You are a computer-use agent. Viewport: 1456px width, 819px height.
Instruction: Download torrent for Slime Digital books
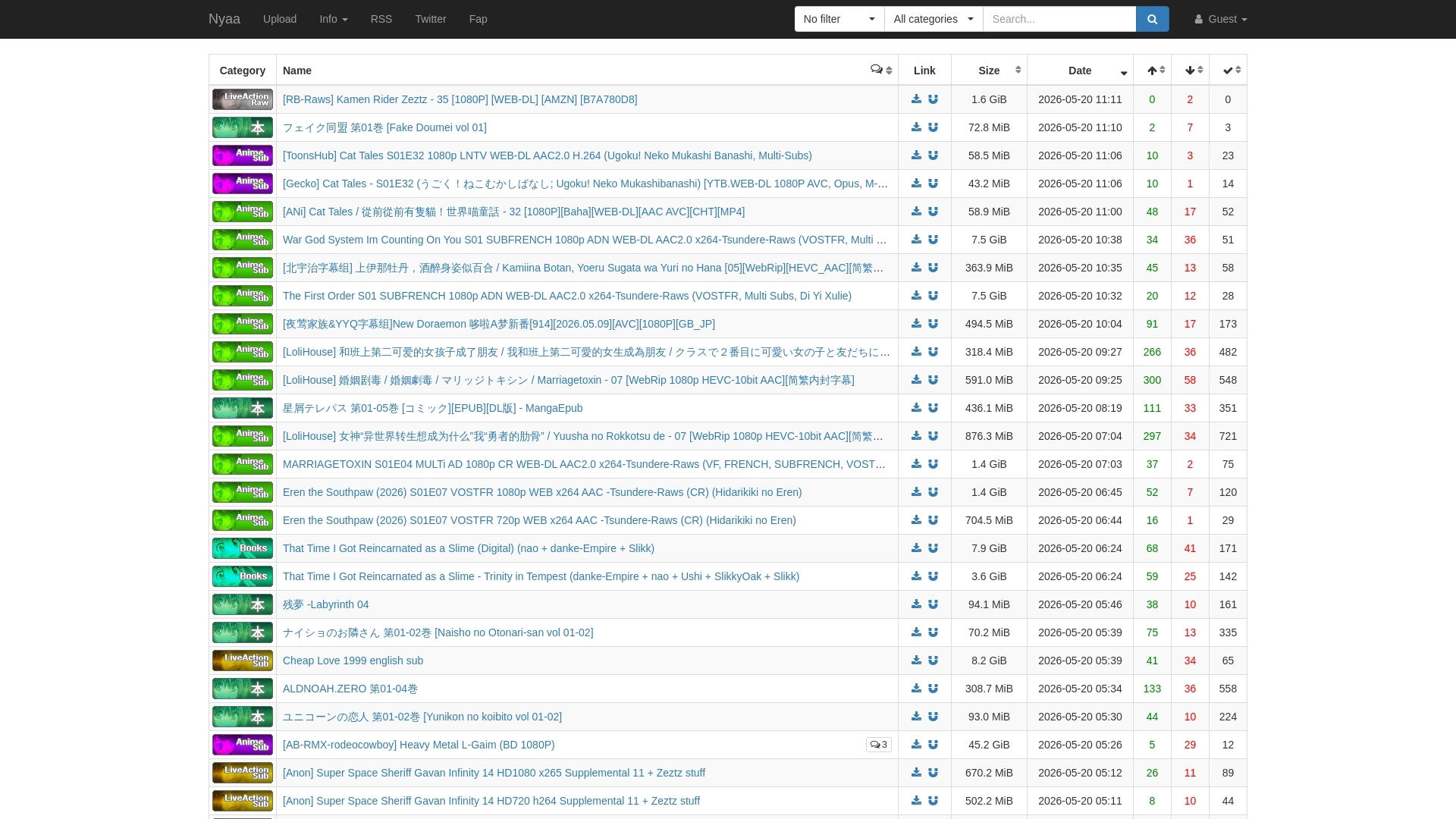916,548
